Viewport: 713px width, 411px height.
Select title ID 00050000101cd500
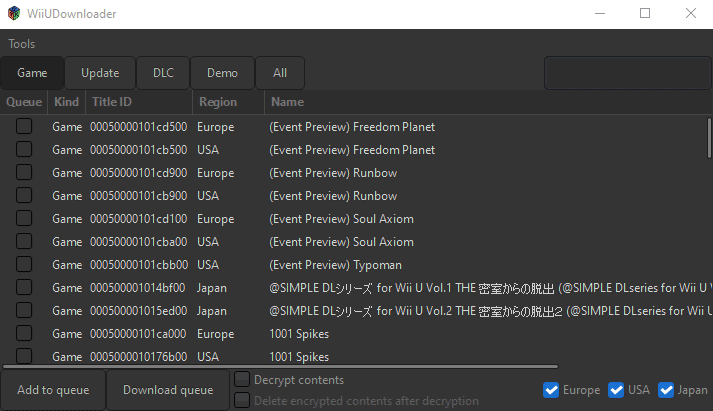click(x=139, y=127)
